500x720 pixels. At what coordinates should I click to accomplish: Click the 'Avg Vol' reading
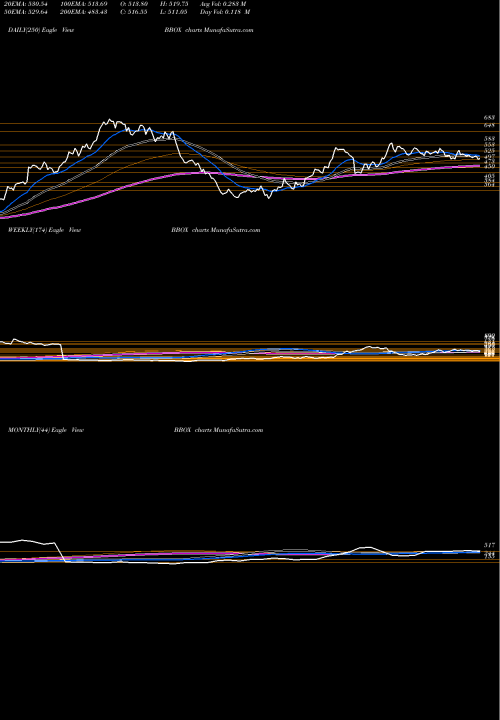point(223,4)
